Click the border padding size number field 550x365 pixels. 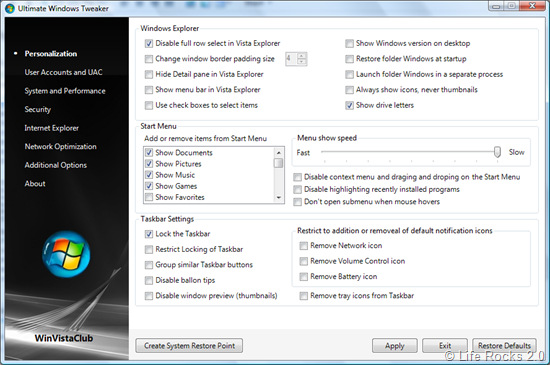click(291, 59)
